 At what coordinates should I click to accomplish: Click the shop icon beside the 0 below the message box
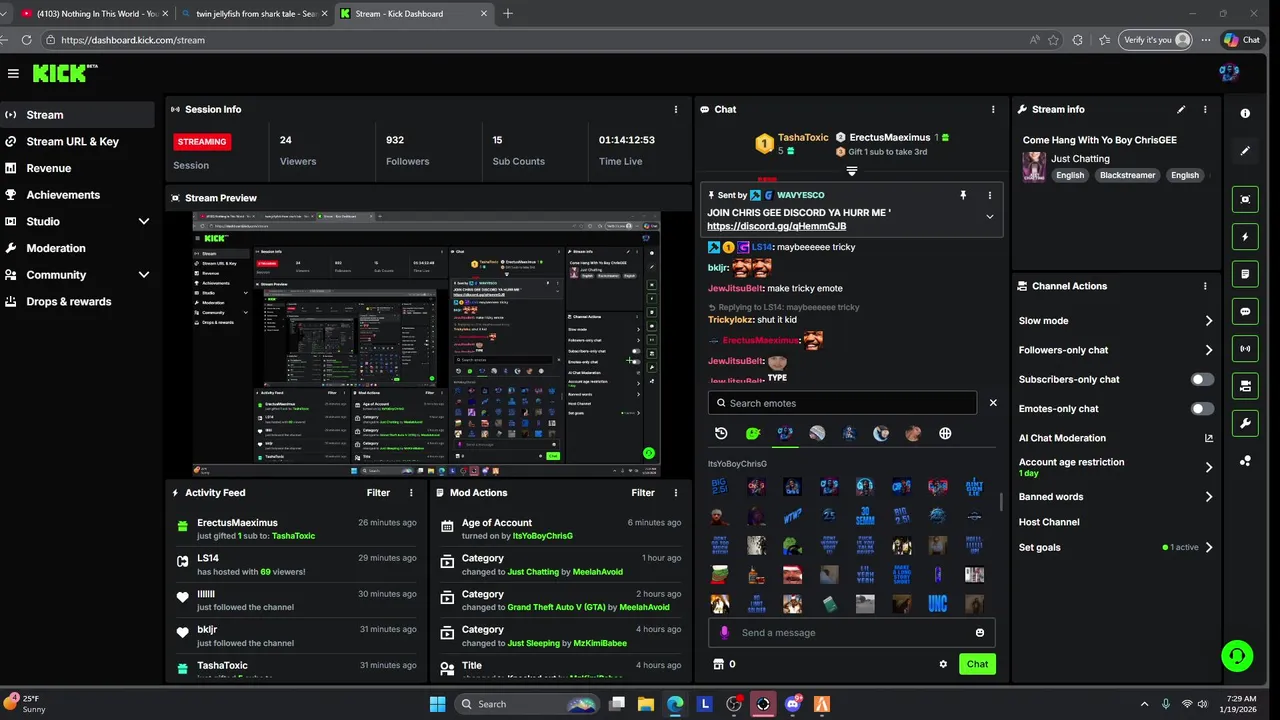pyautogui.click(x=717, y=664)
